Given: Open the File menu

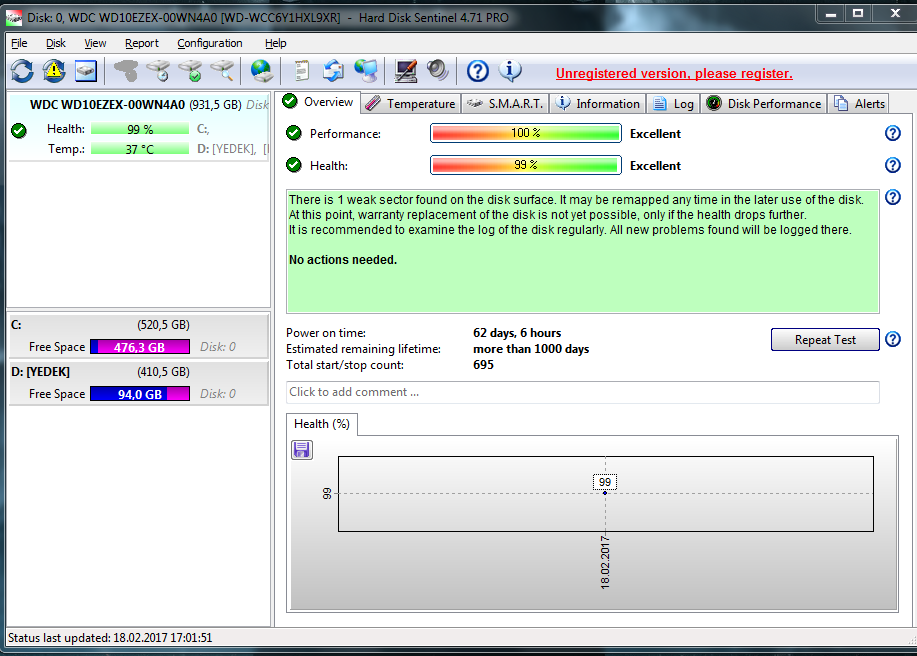Looking at the screenshot, I should pos(19,43).
